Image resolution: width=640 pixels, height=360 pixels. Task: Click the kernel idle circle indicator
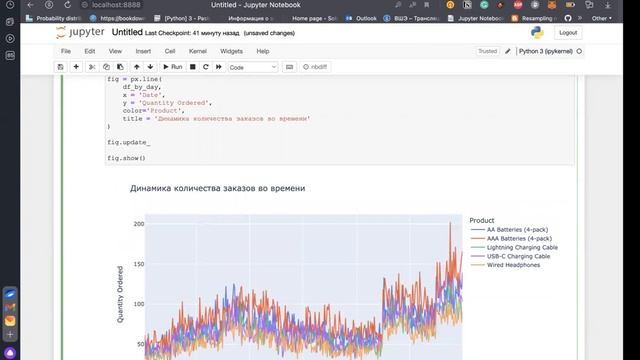pyautogui.click(x=579, y=51)
